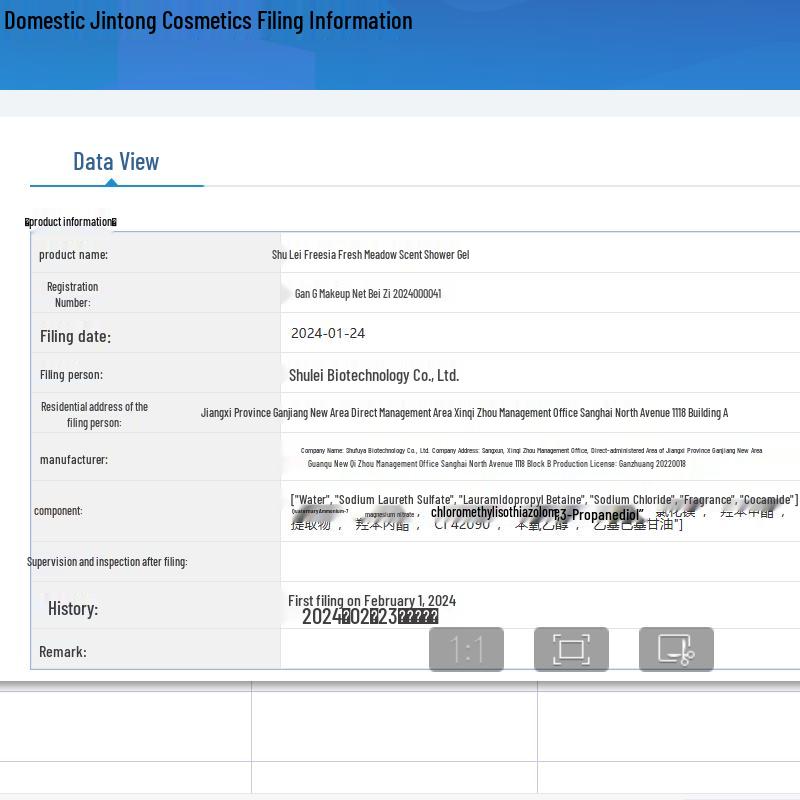Select the filing date 2024-01-24
This screenshot has height=800, width=800.
(x=328, y=334)
